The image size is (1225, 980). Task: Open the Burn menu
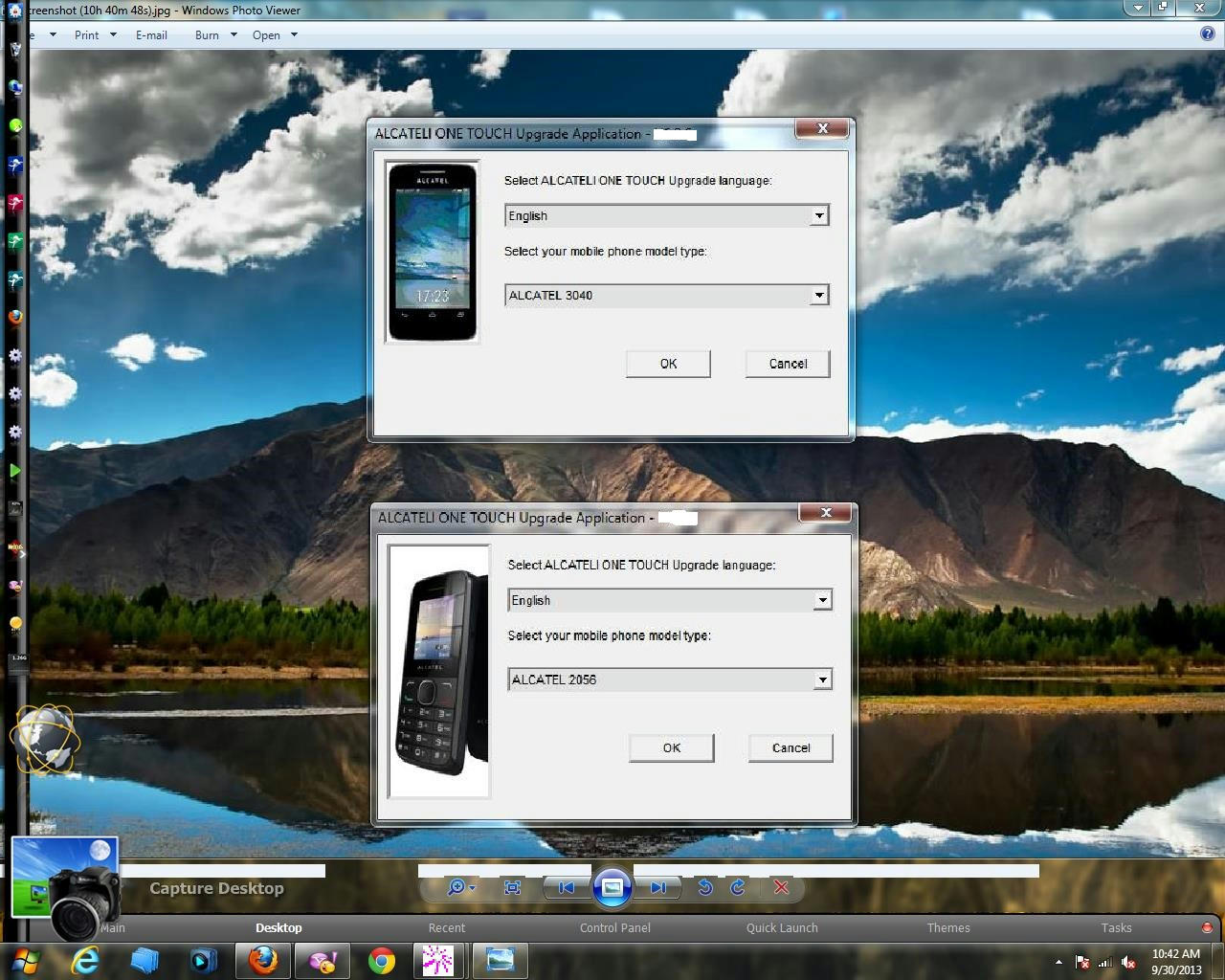click(x=215, y=34)
